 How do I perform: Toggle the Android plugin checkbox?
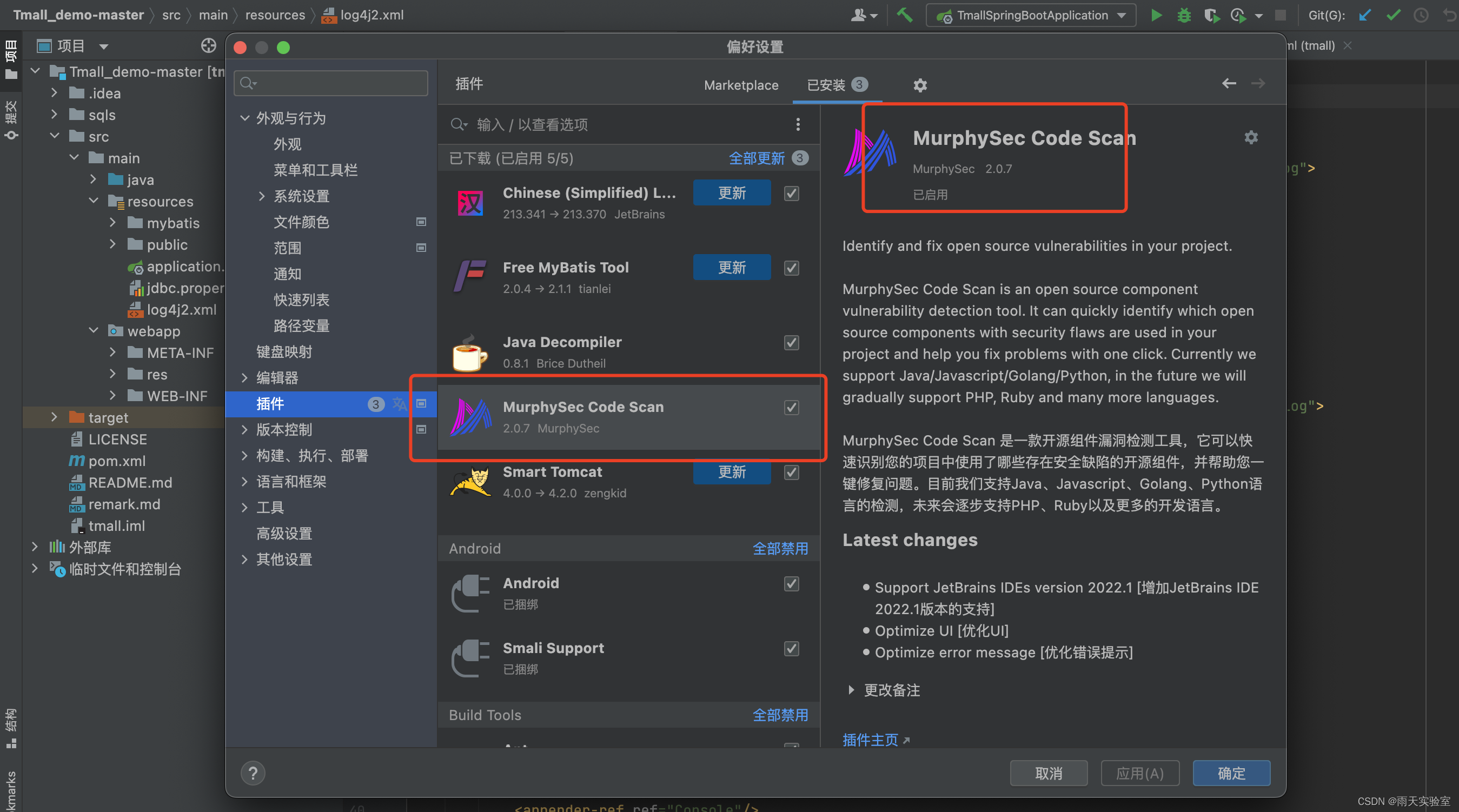[x=791, y=584]
